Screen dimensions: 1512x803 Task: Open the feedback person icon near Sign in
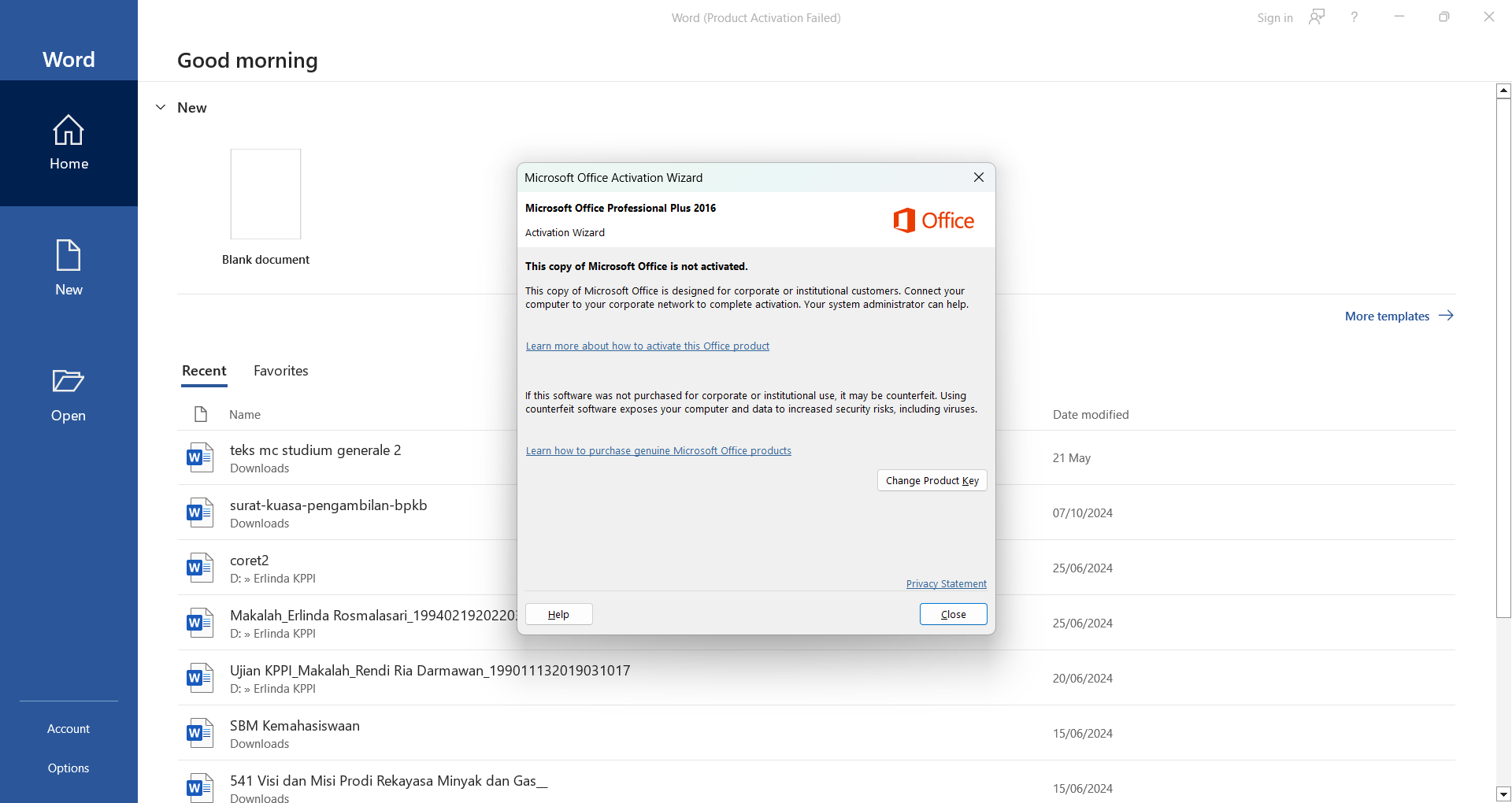click(x=1317, y=17)
